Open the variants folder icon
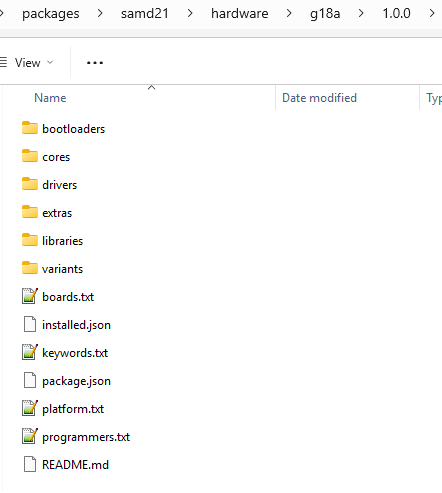Image resolution: width=442 pixels, height=493 pixels. pyautogui.click(x=30, y=268)
